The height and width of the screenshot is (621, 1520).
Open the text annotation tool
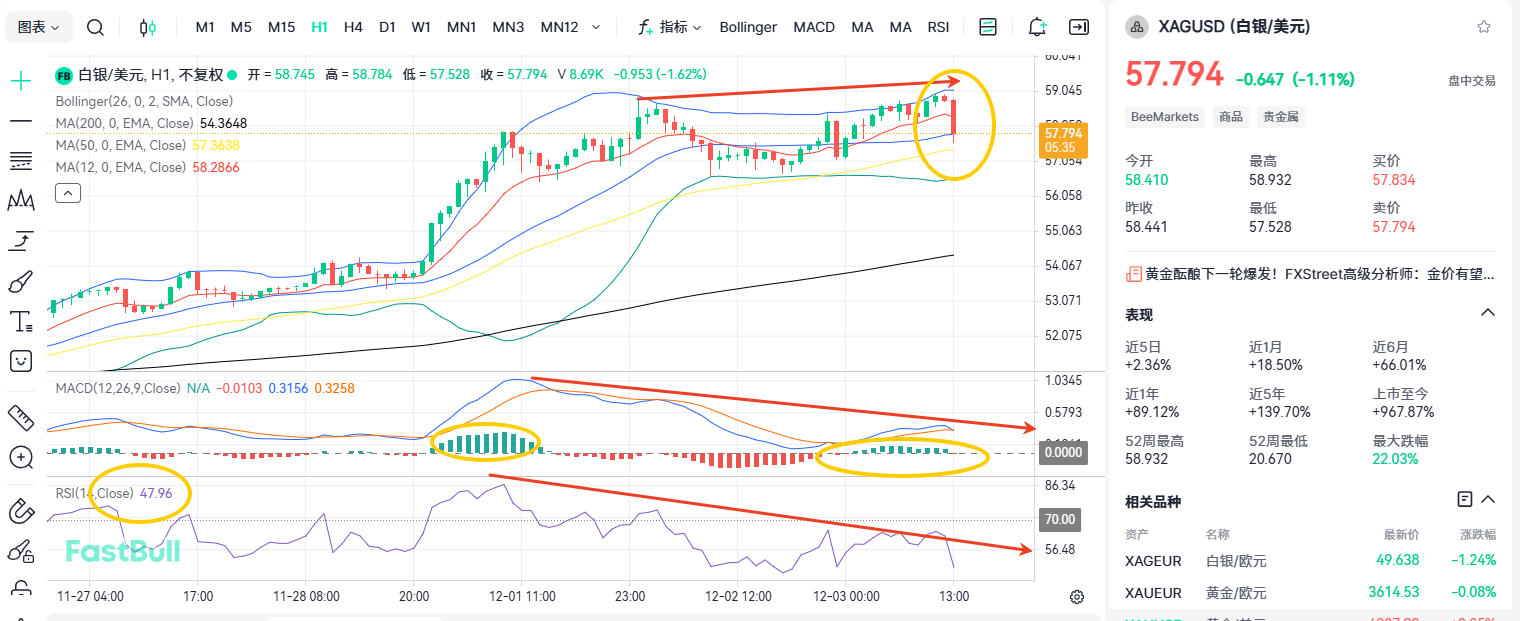coord(20,321)
